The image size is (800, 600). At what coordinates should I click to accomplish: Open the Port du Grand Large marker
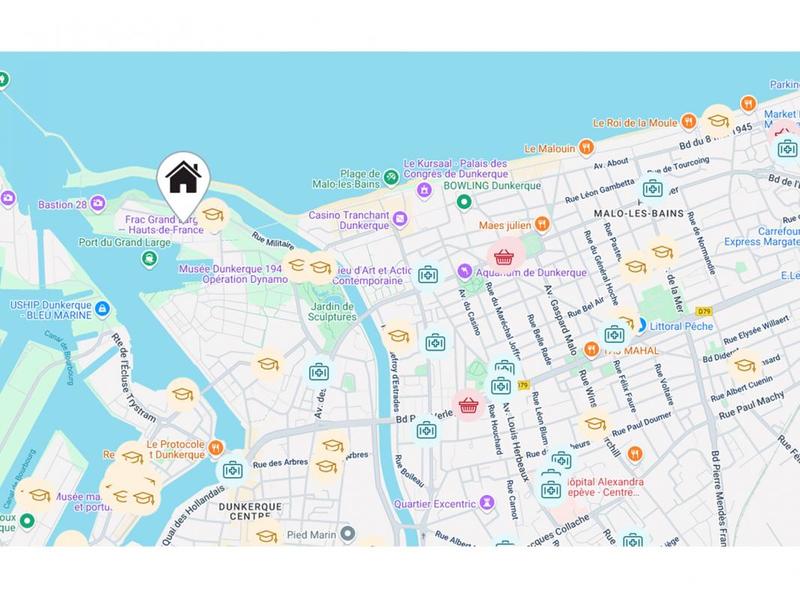point(149,259)
